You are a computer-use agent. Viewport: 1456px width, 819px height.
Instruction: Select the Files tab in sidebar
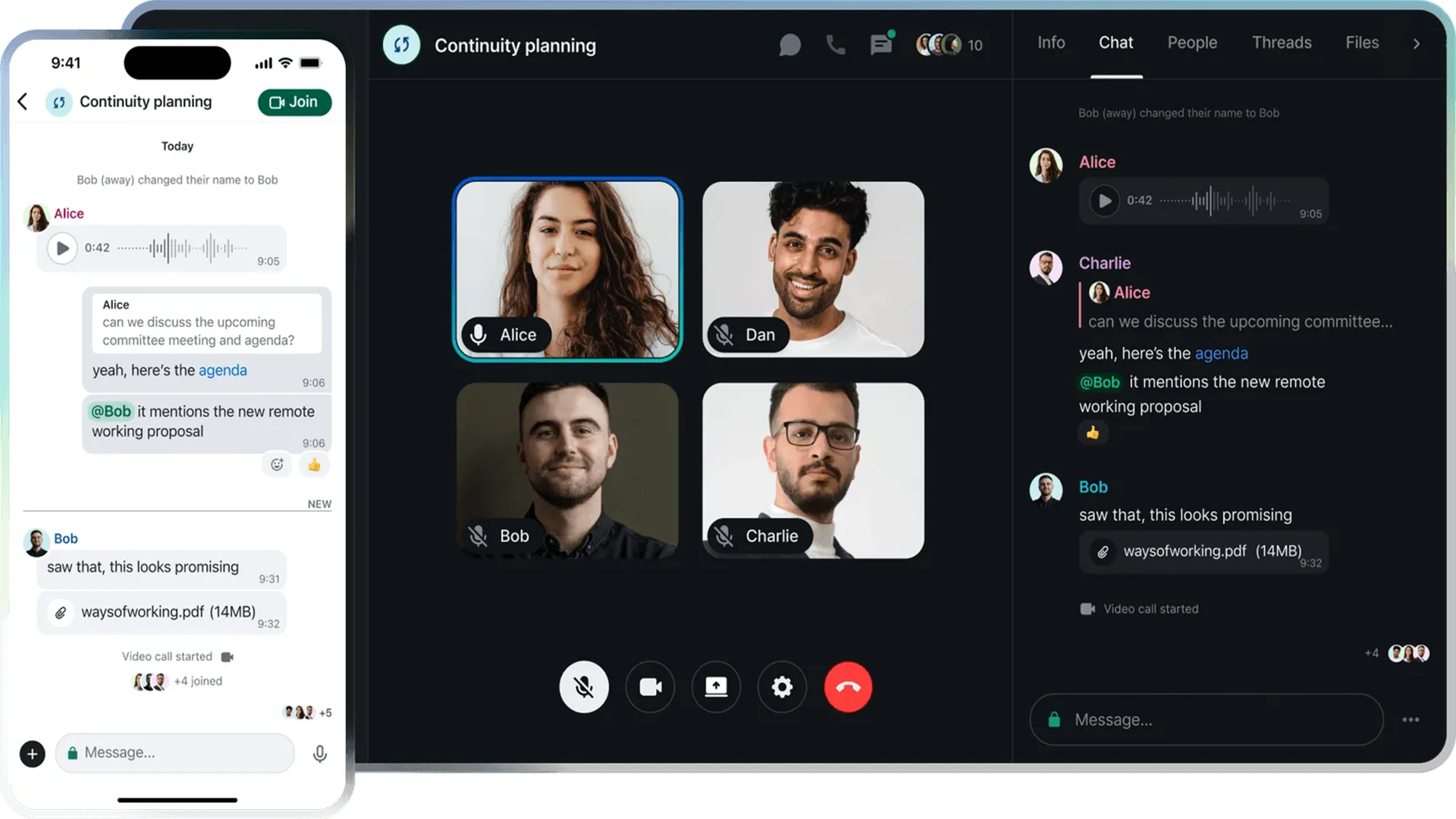(1362, 42)
